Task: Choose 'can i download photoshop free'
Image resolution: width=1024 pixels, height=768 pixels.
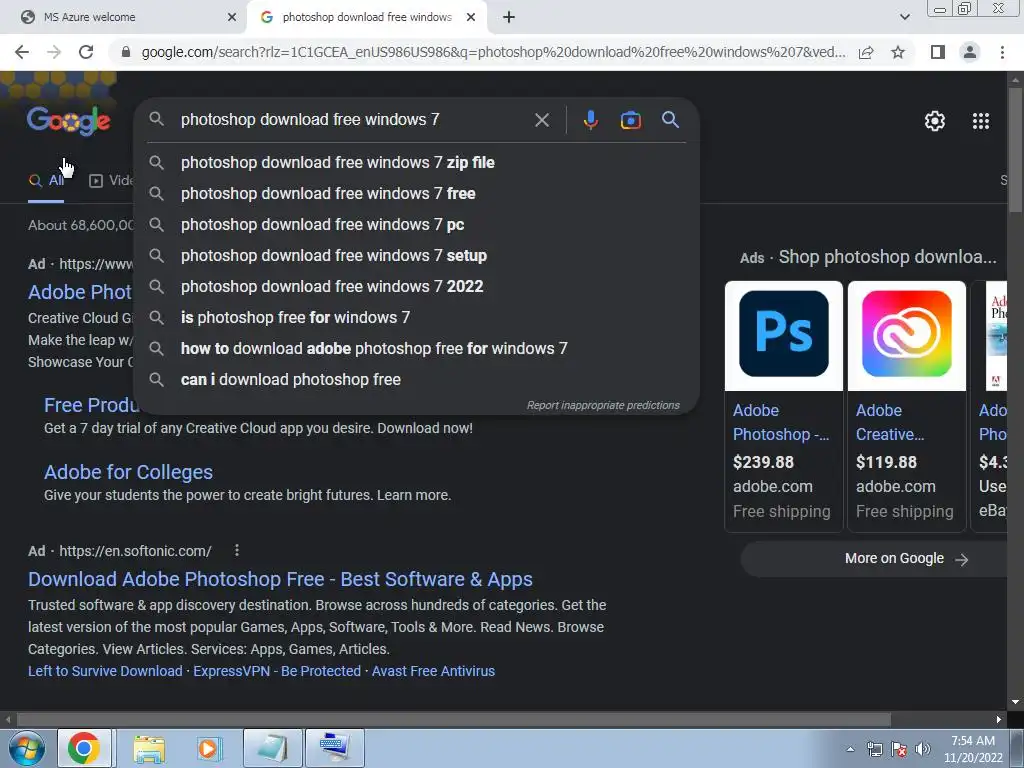Action: (x=417, y=379)
